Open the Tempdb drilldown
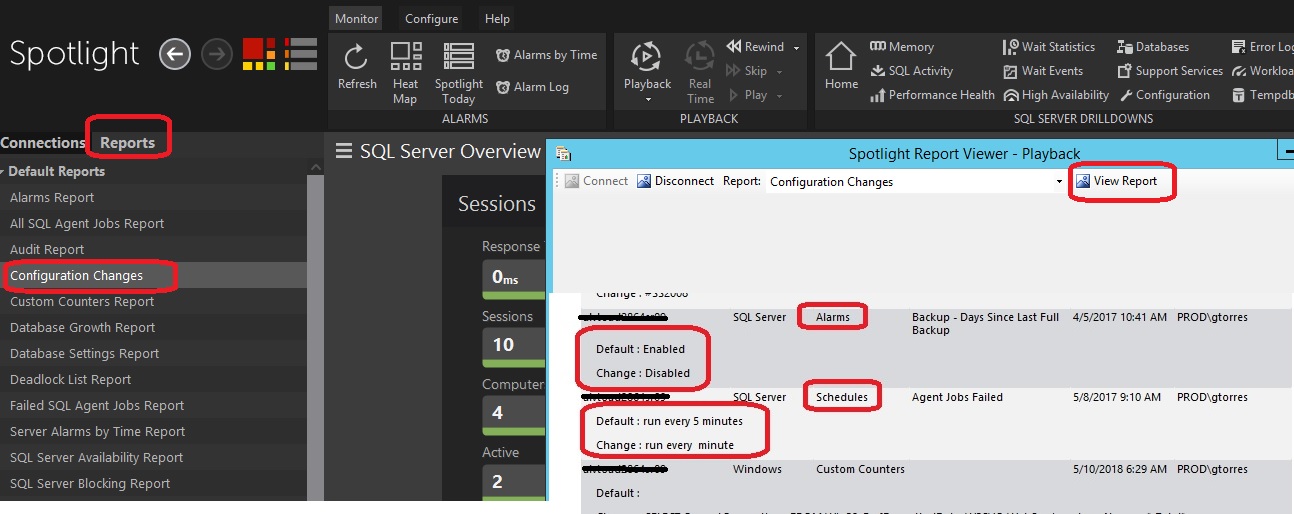This screenshot has width=1294, height=514. point(1263,95)
